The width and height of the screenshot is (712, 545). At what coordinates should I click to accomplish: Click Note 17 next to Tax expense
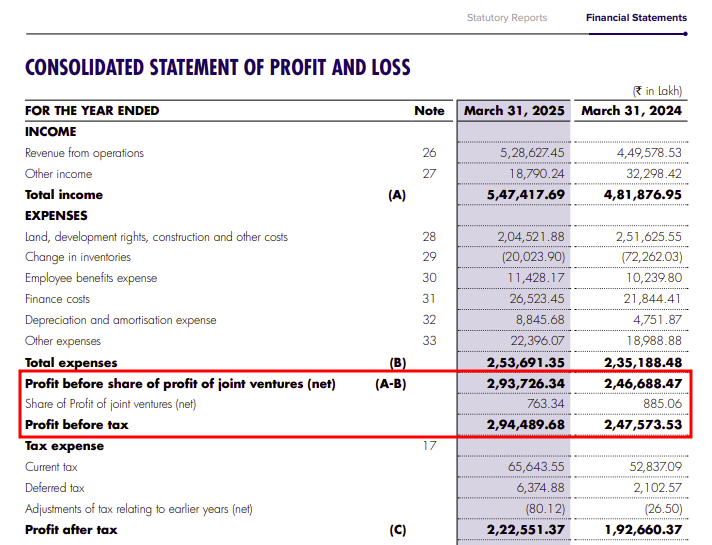430,446
